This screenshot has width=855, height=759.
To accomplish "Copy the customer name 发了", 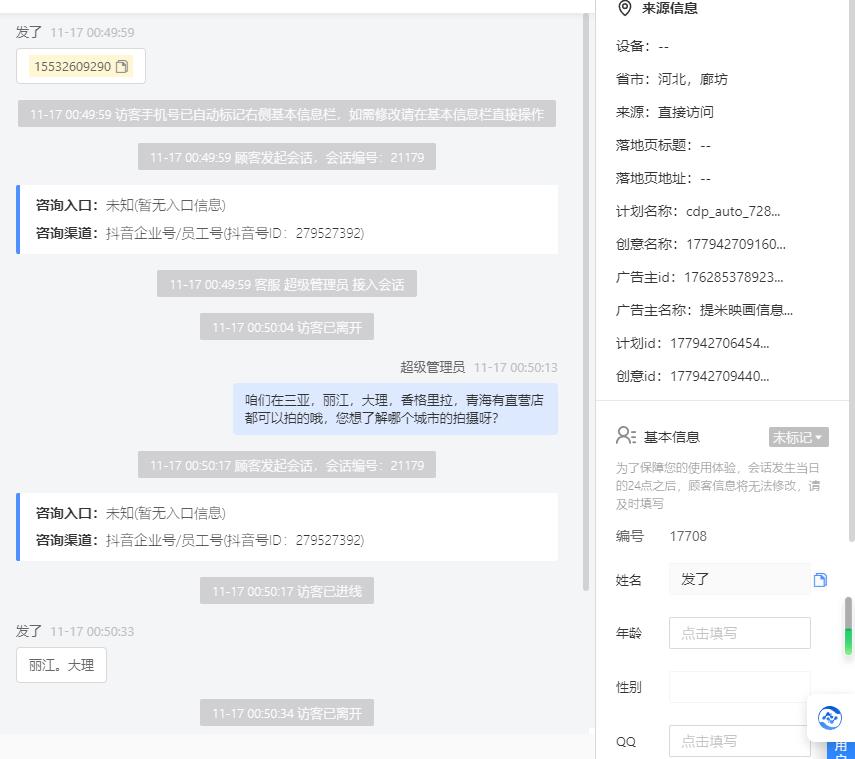I will (x=820, y=580).
